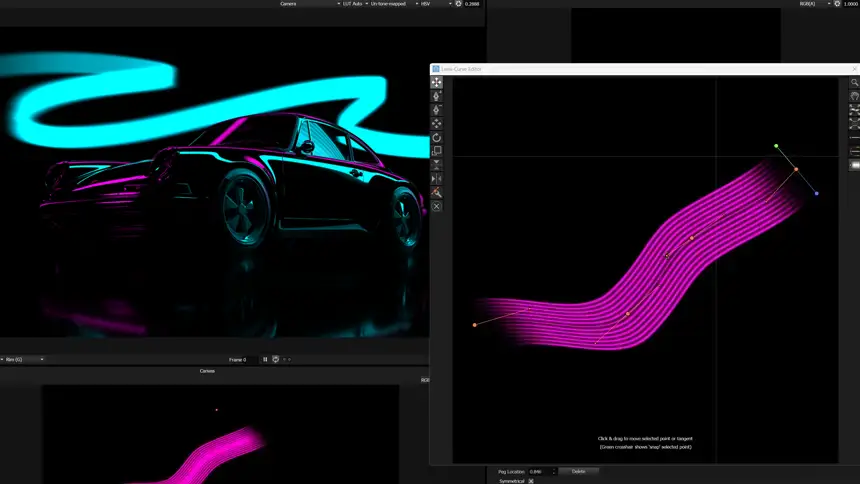The height and width of the screenshot is (484, 860).
Task: Select the Remove point pen tool
Action: coord(437,110)
